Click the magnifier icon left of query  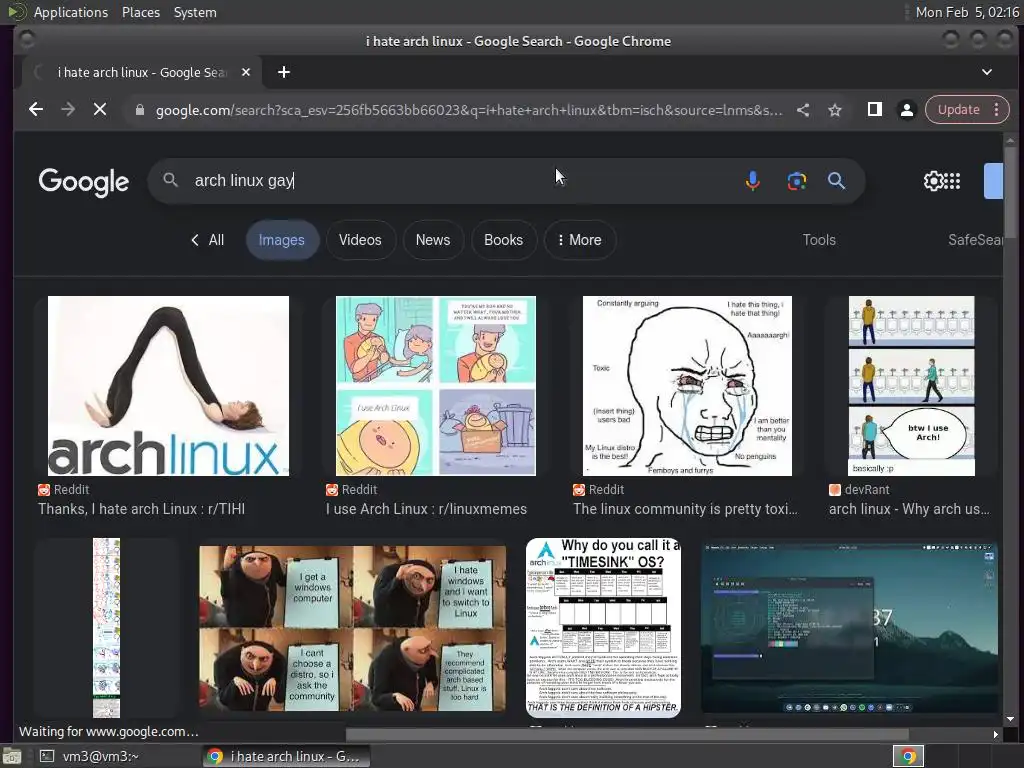tap(170, 180)
